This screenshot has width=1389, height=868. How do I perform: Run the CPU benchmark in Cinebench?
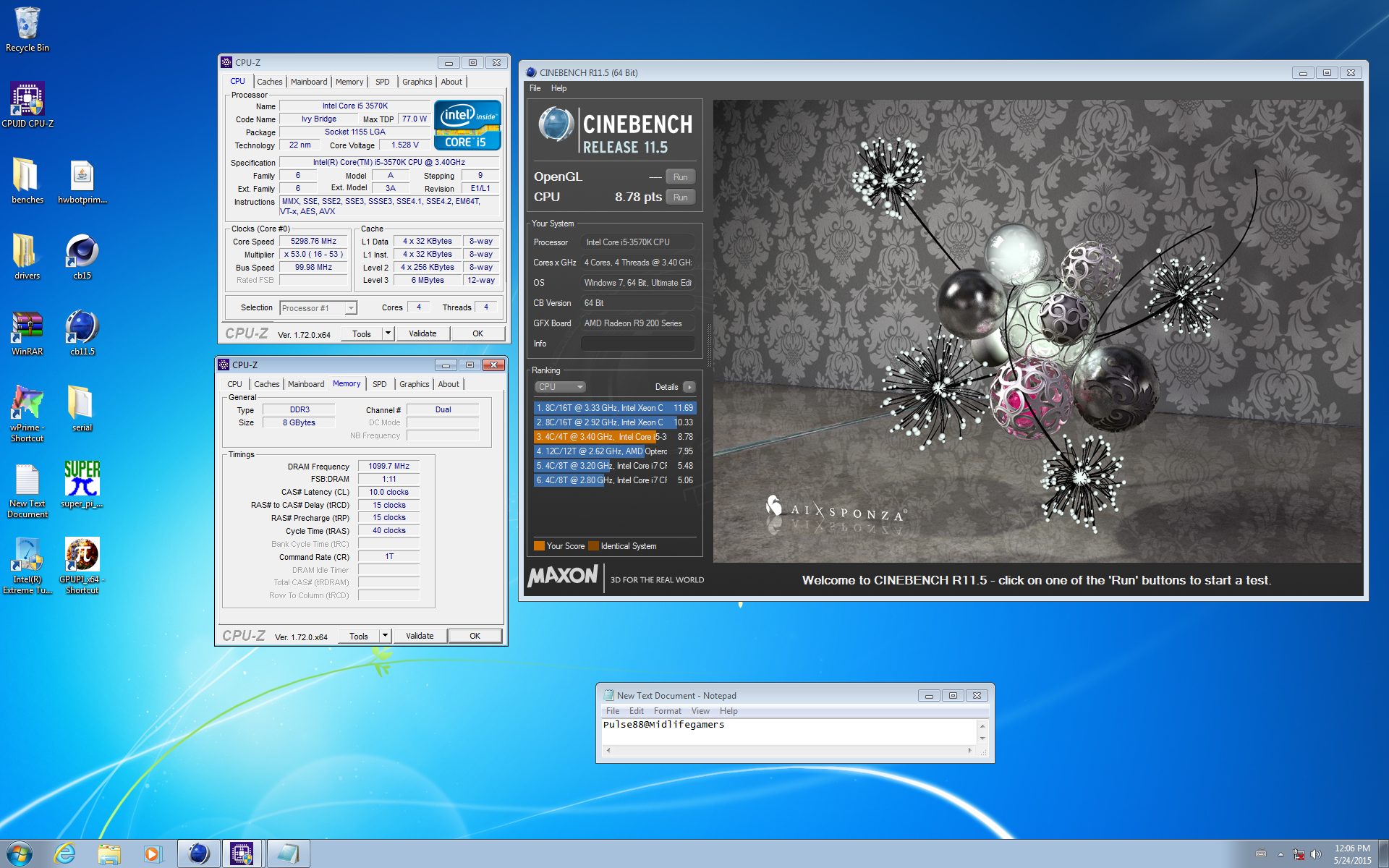(x=680, y=197)
